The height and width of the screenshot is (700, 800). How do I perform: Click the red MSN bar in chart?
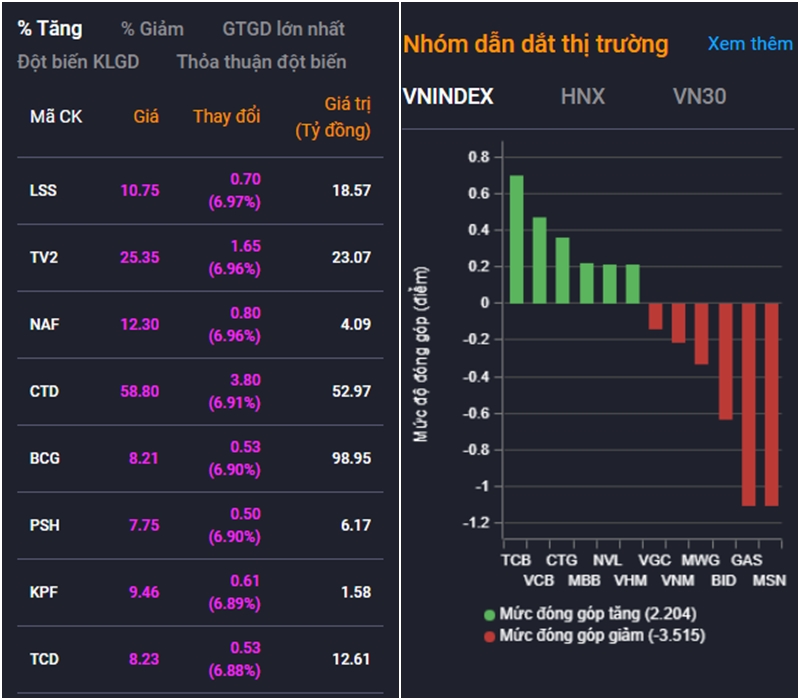pos(771,404)
